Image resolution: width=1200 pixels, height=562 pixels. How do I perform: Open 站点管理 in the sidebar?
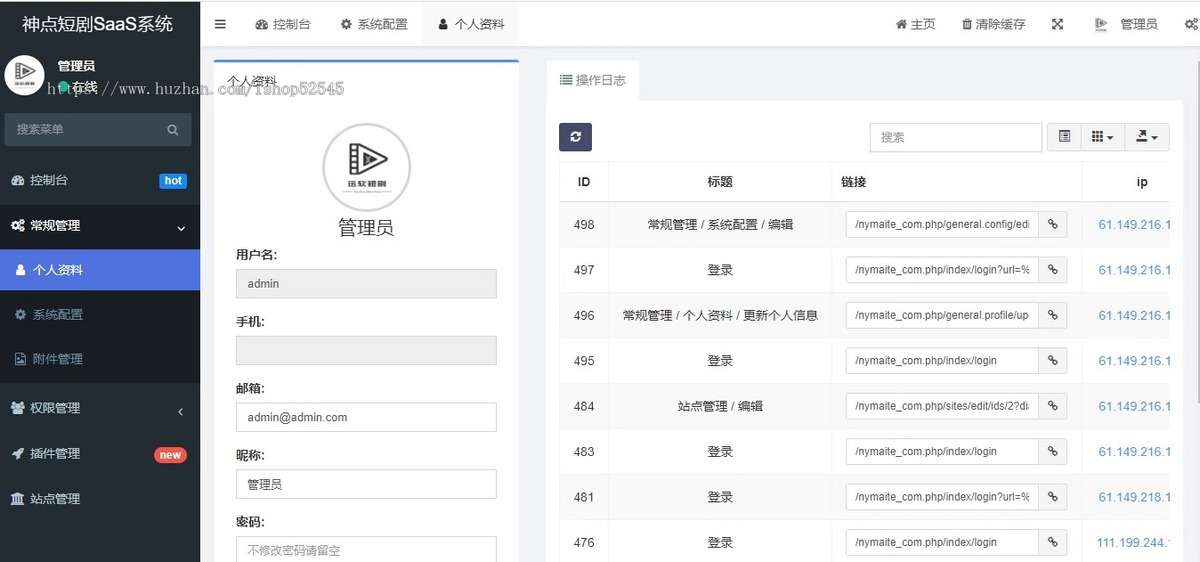pos(100,499)
